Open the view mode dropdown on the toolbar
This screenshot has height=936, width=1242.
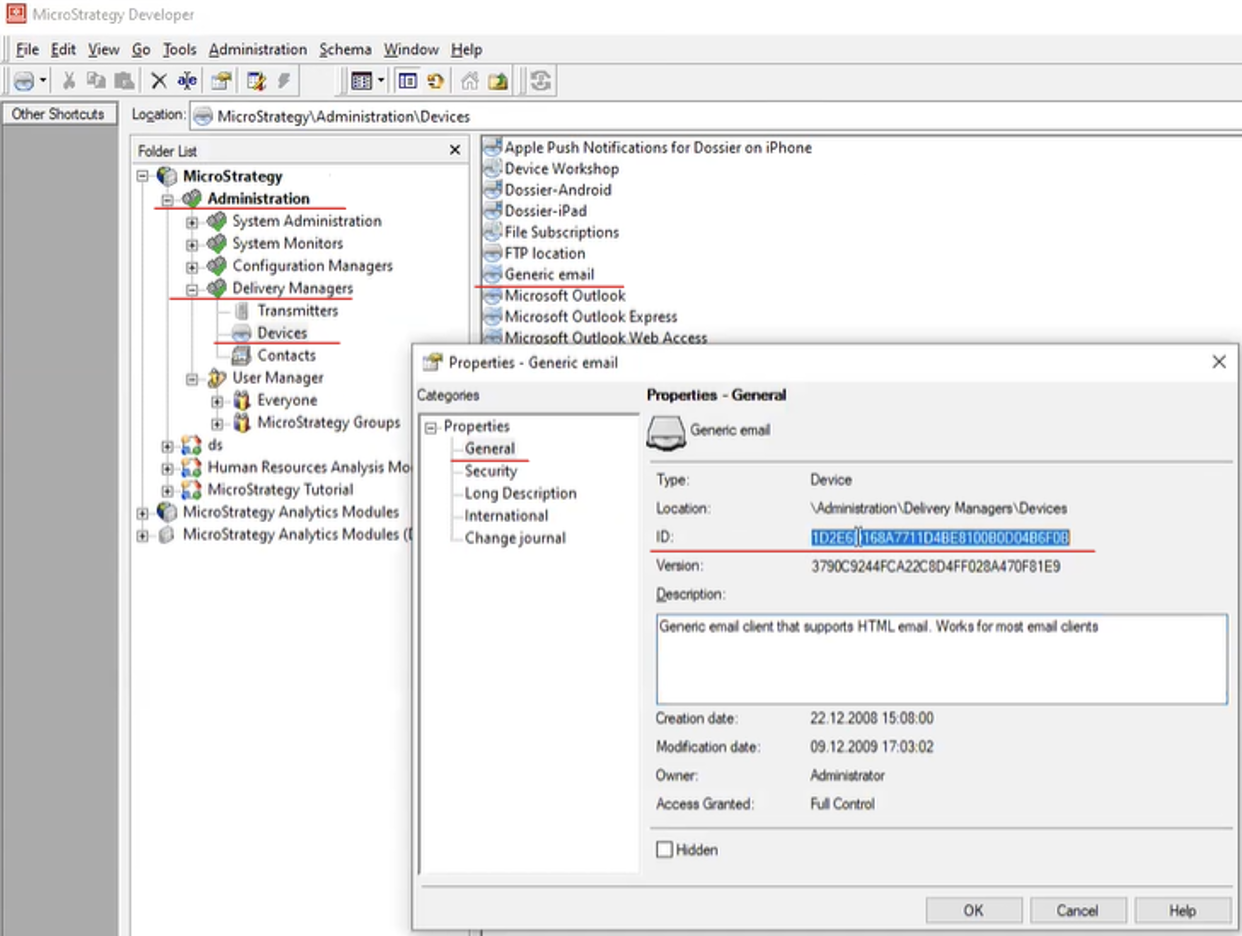coord(380,81)
